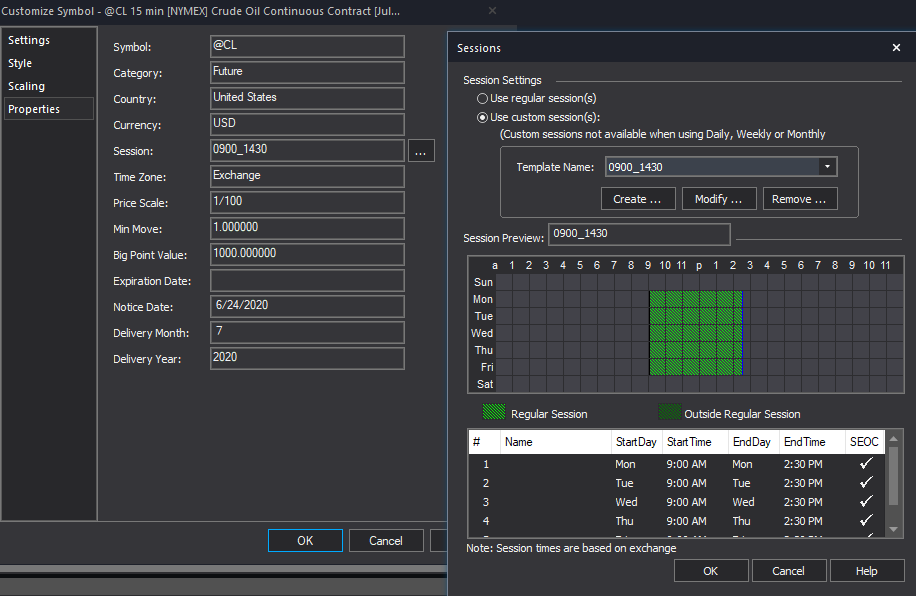
Task: Click Help in the Sessions dialog
Action: 867,571
